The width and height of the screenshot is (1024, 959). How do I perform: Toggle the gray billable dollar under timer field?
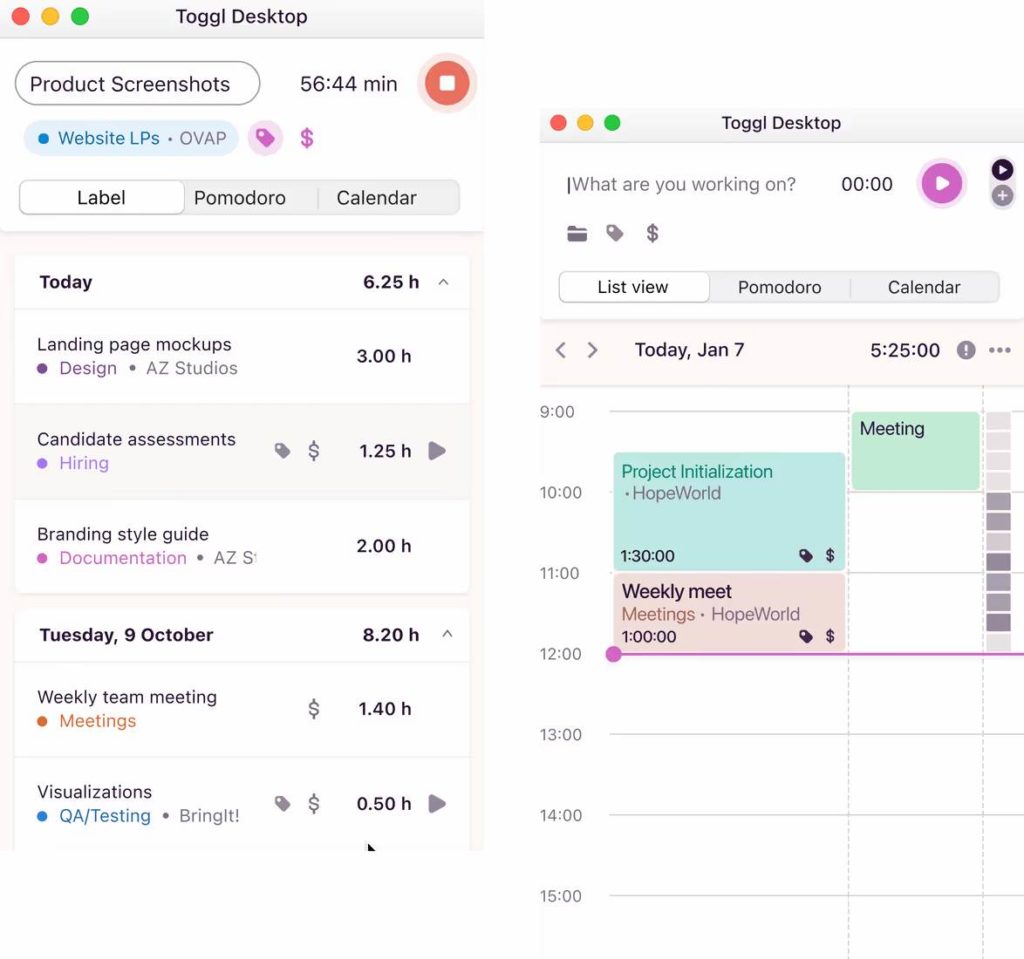652,233
